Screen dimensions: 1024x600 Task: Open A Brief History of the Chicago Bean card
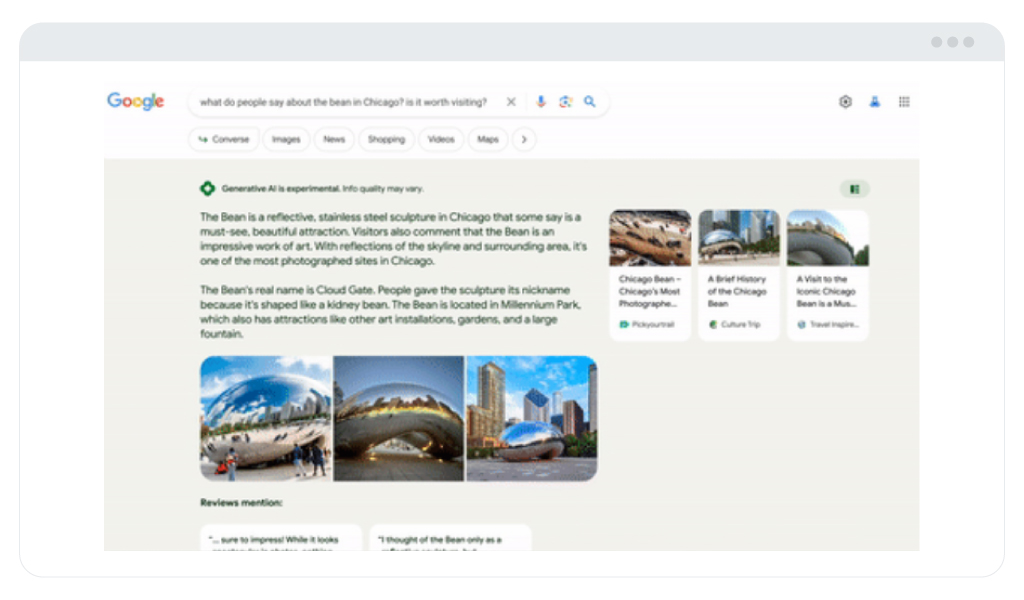(x=739, y=275)
